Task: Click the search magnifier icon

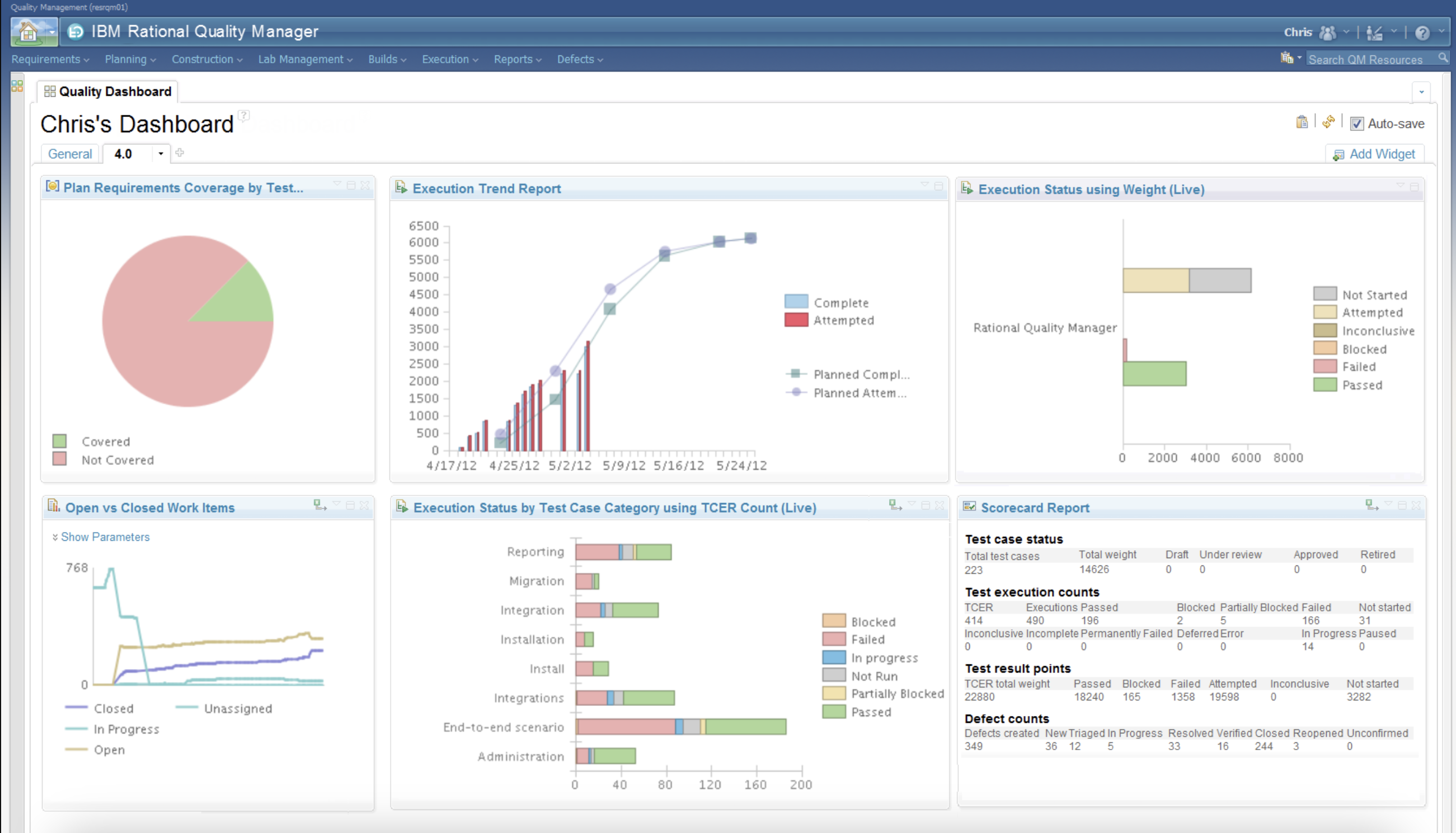Action: point(1443,58)
